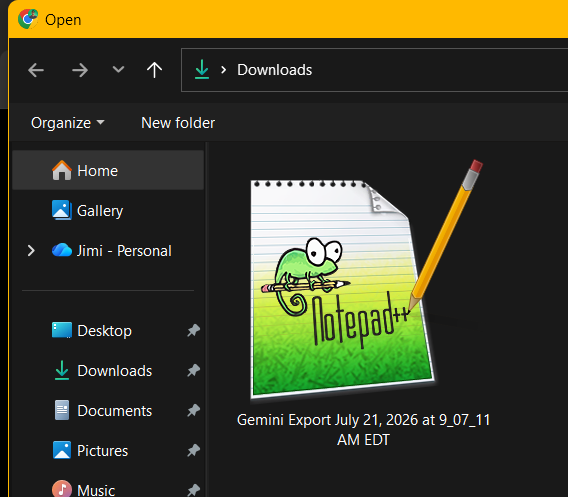The width and height of the screenshot is (568, 497).
Task: Click the Pictures folder icon
Action: click(x=62, y=450)
